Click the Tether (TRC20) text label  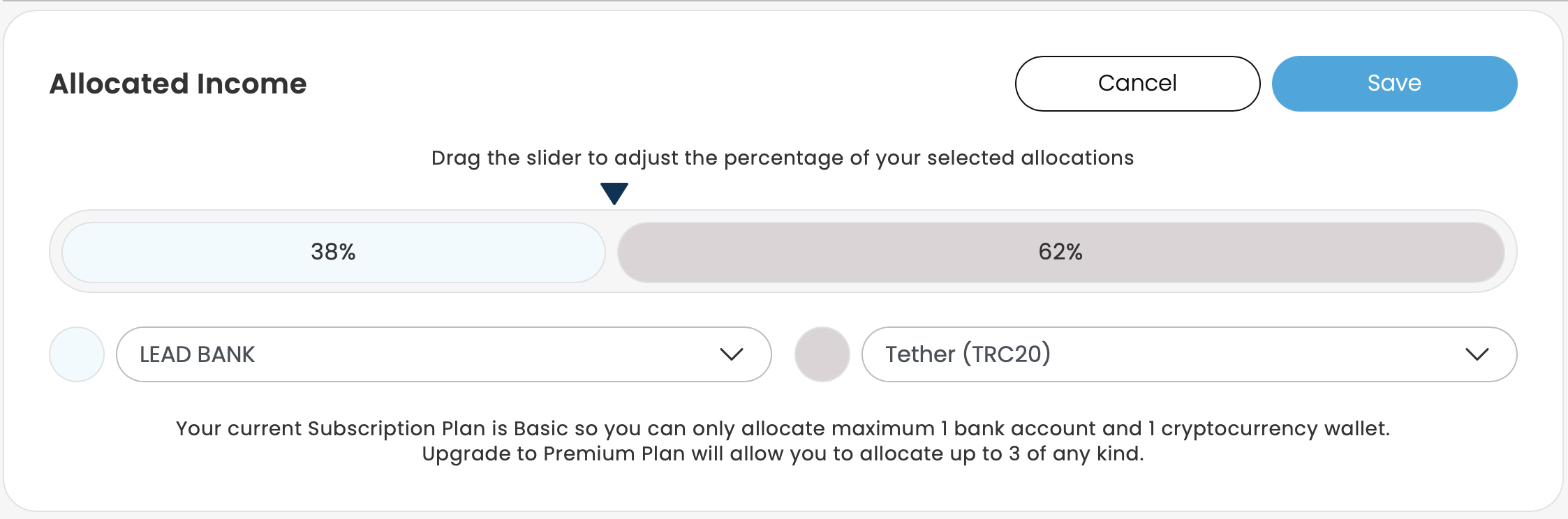tap(968, 354)
